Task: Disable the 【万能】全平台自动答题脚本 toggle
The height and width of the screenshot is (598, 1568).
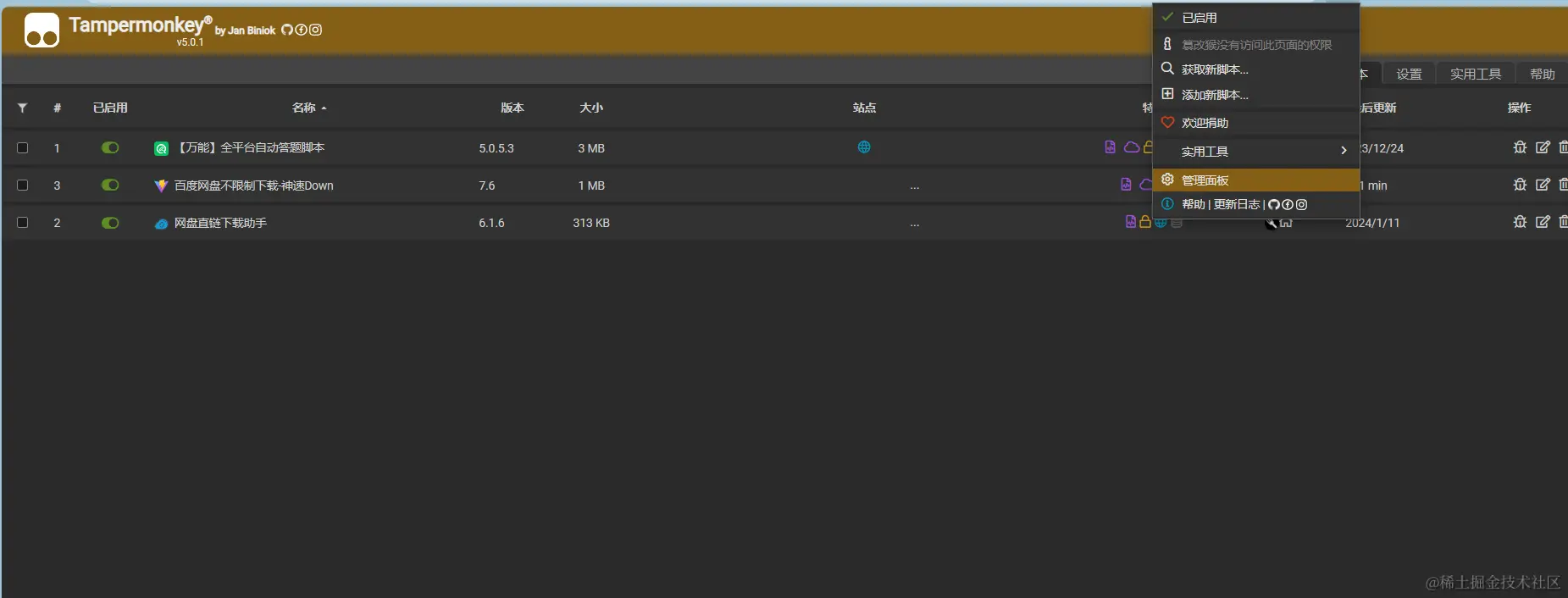Action: [x=110, y=147]
